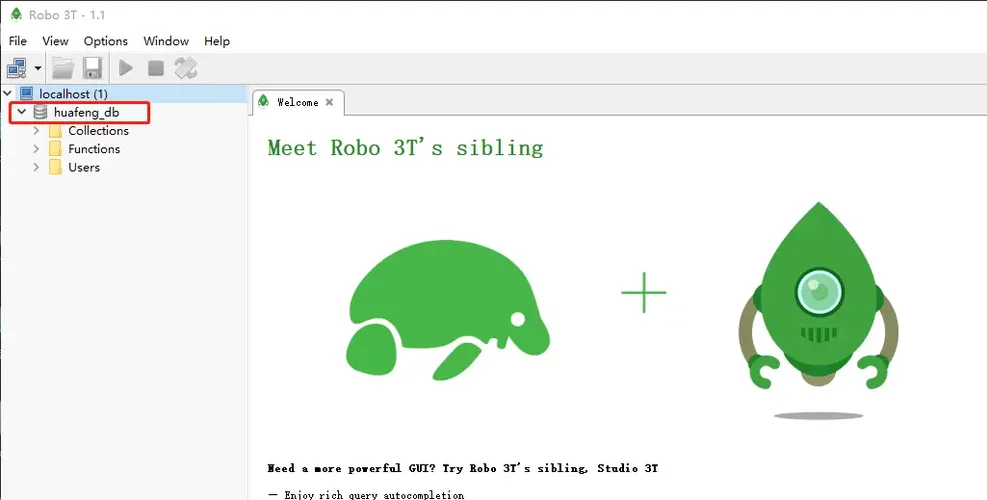The height and width of the screenshot is (500, 987).
Task: Click the Stop square toolbar icon
Action: [x=155, y=68]
